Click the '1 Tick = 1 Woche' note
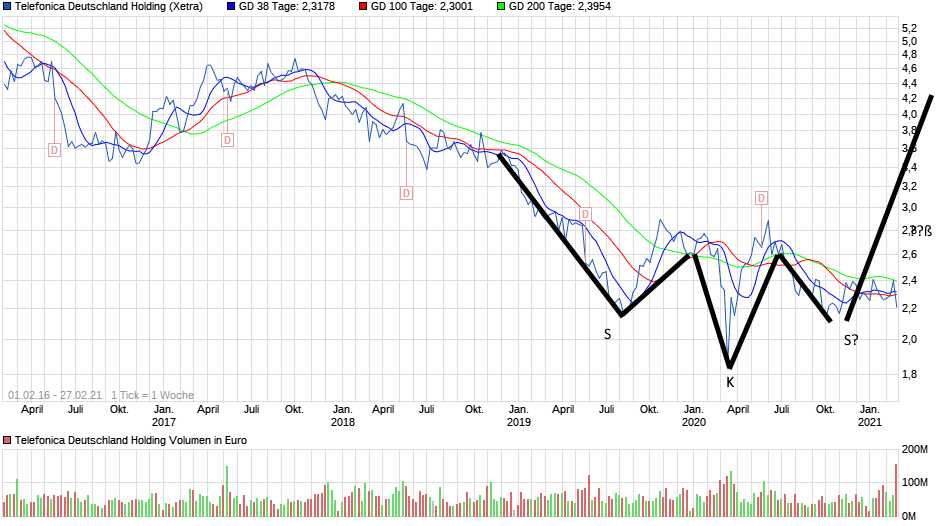 coord(152,395)
